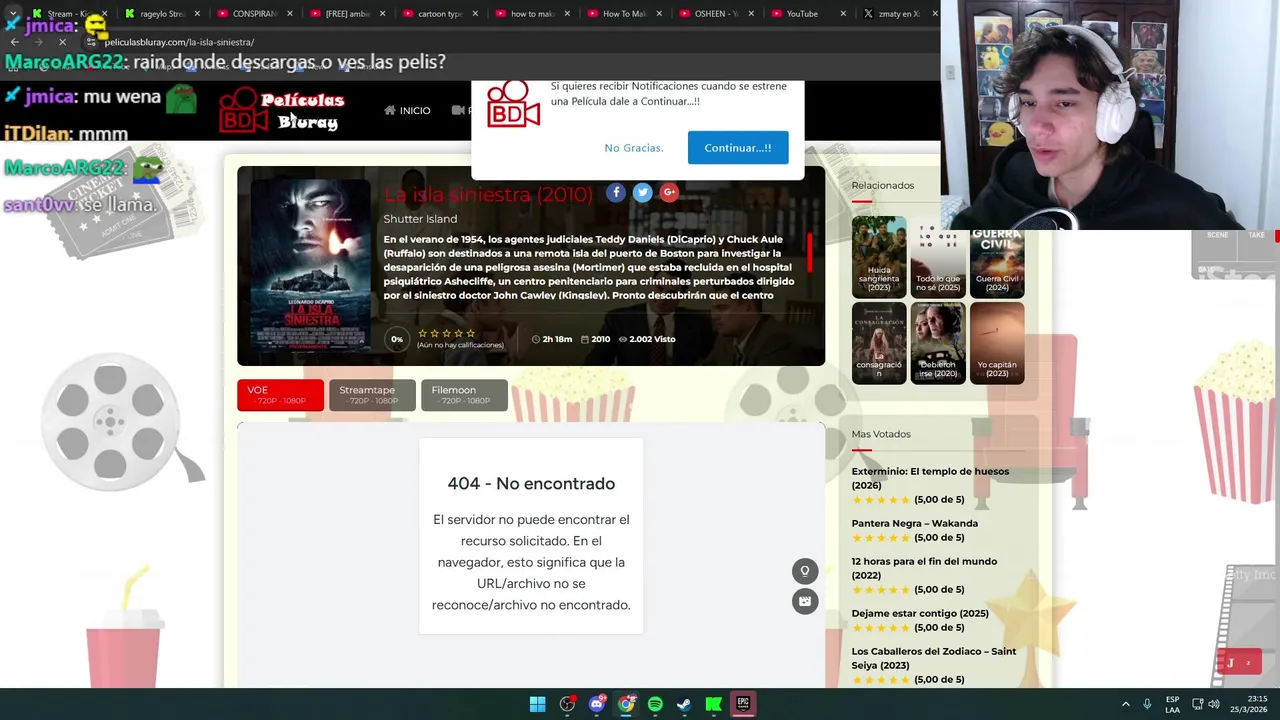Select Filemoon server tab
1280x720 pixels.
tap(464, 395)
